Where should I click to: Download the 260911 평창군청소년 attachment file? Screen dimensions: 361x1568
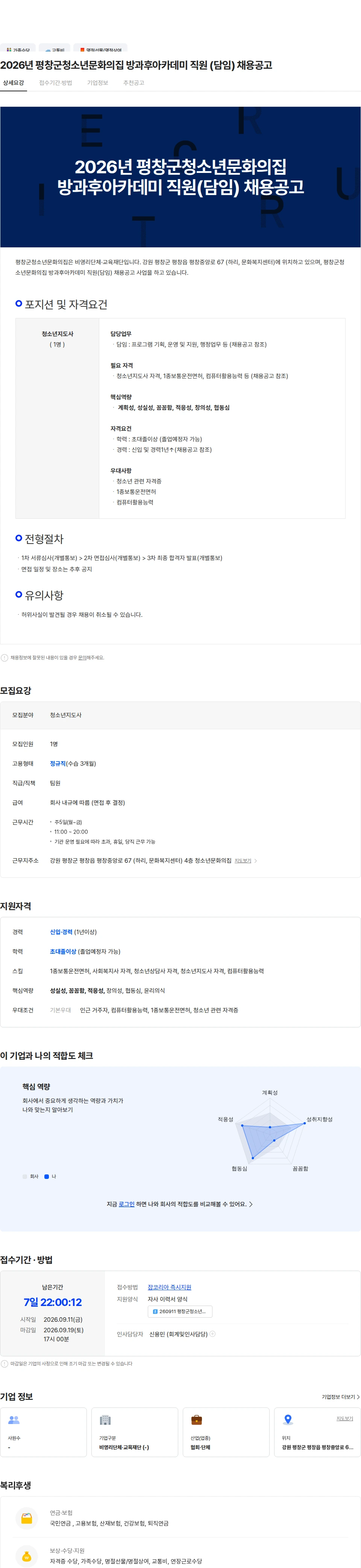coord(180,1311)
